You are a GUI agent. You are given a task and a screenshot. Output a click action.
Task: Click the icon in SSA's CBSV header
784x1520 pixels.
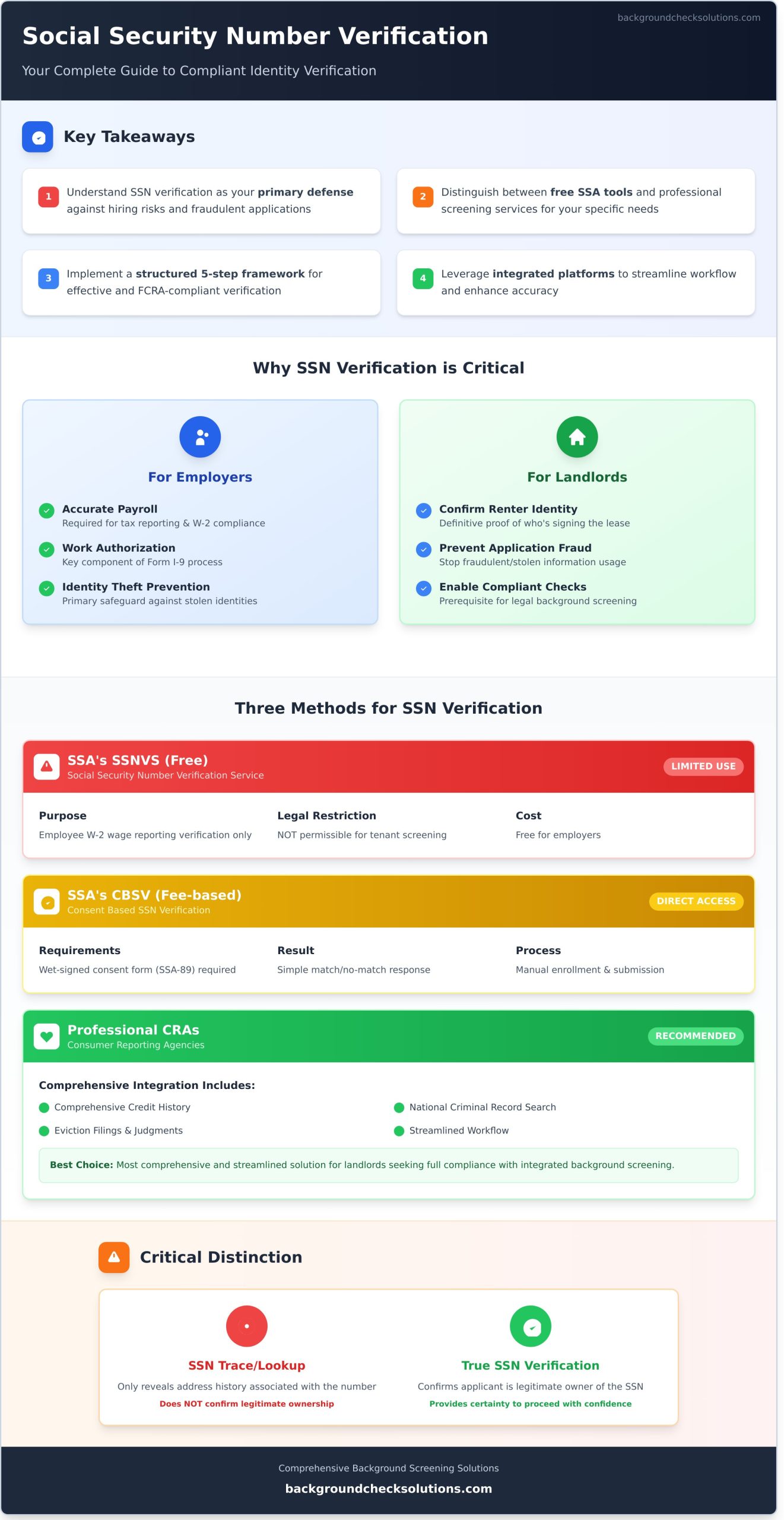pos(46,902)
